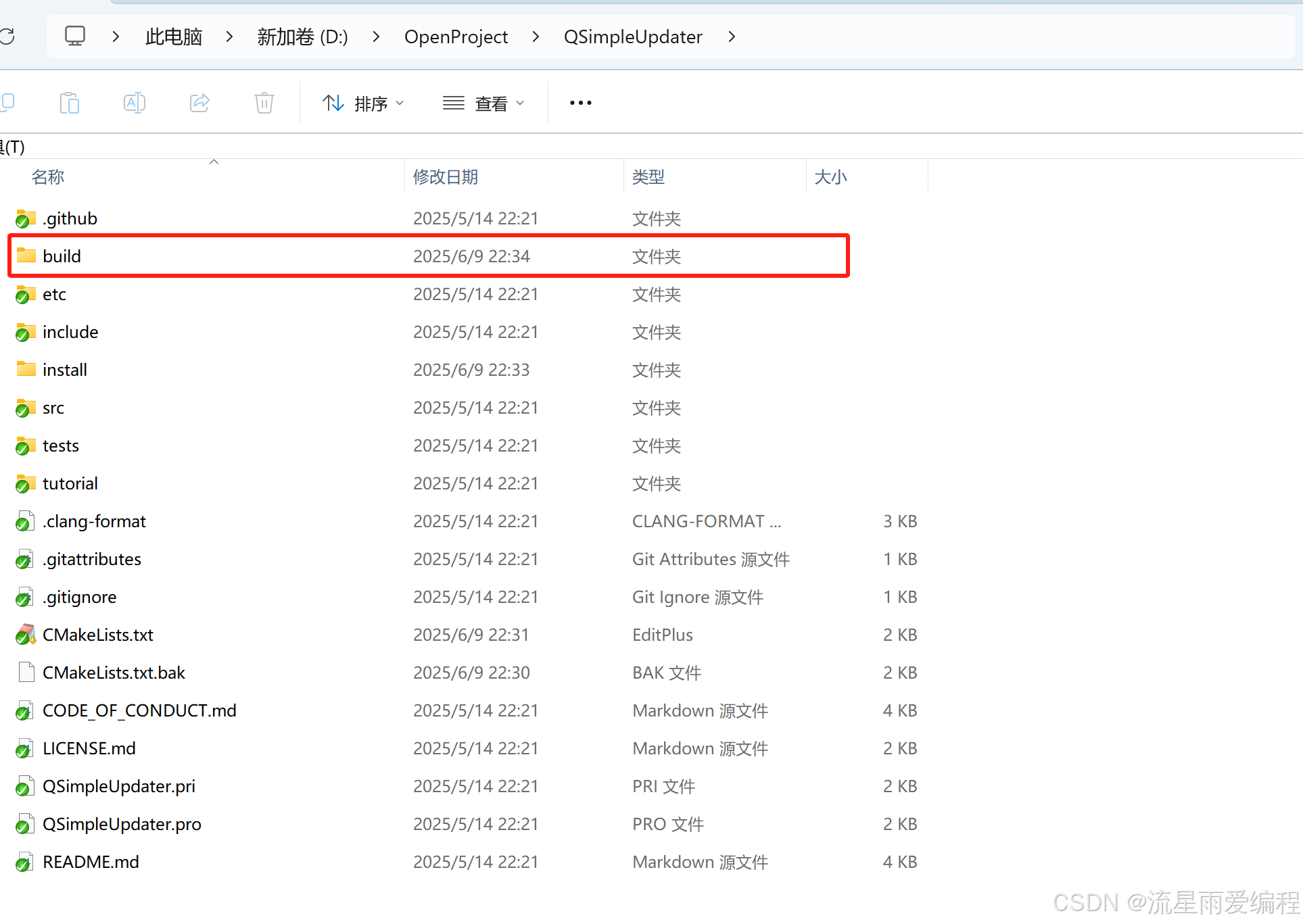
Task: Click the paste clipboard icon in toolbar
Action: 70,103
